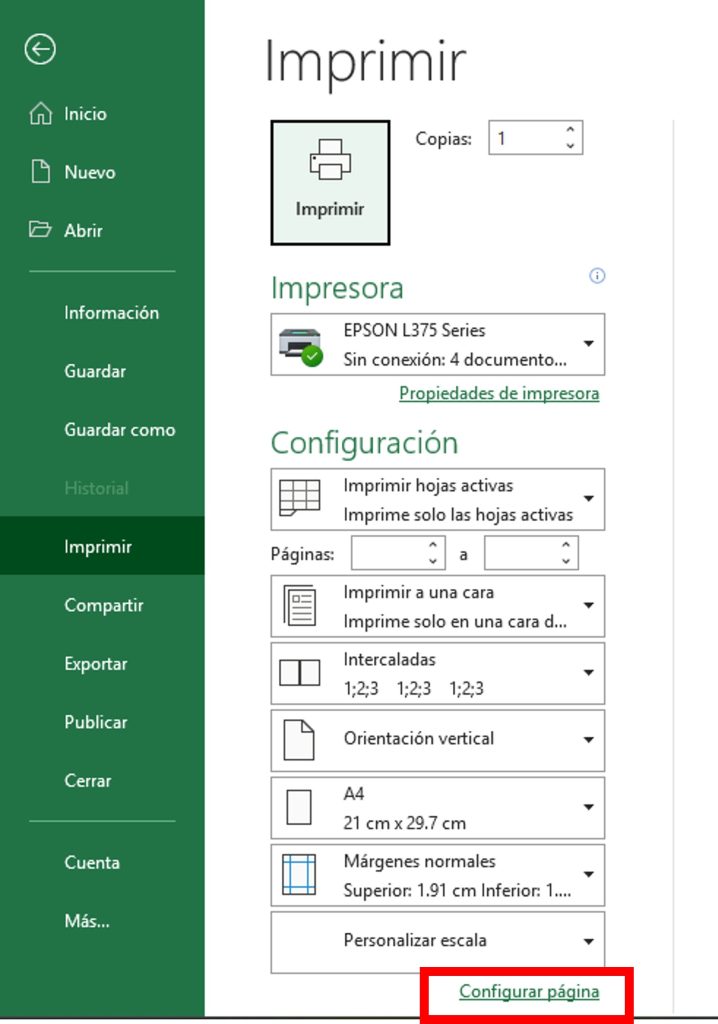Click the printer info circle icon
718x1024 pixels.
[x=598, y=276]
